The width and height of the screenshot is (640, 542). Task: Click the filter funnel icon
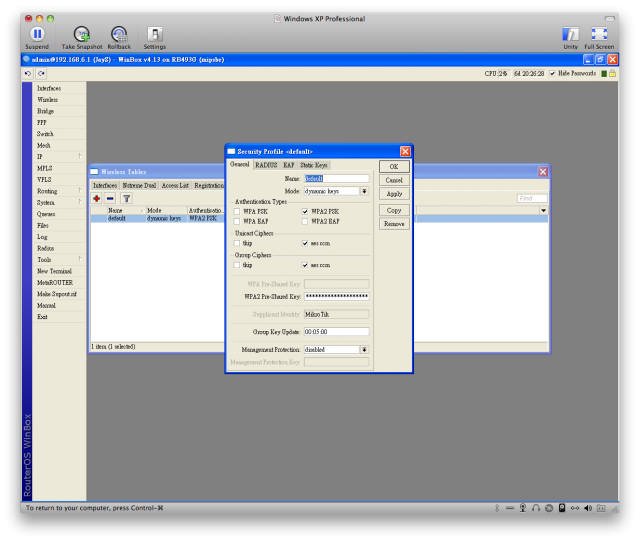tap(127, 199)
